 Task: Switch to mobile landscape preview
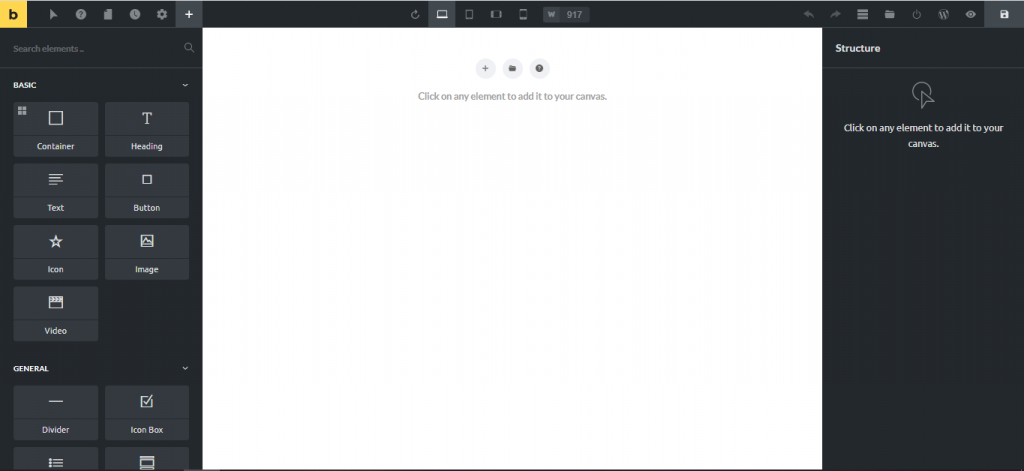[496, 14]
